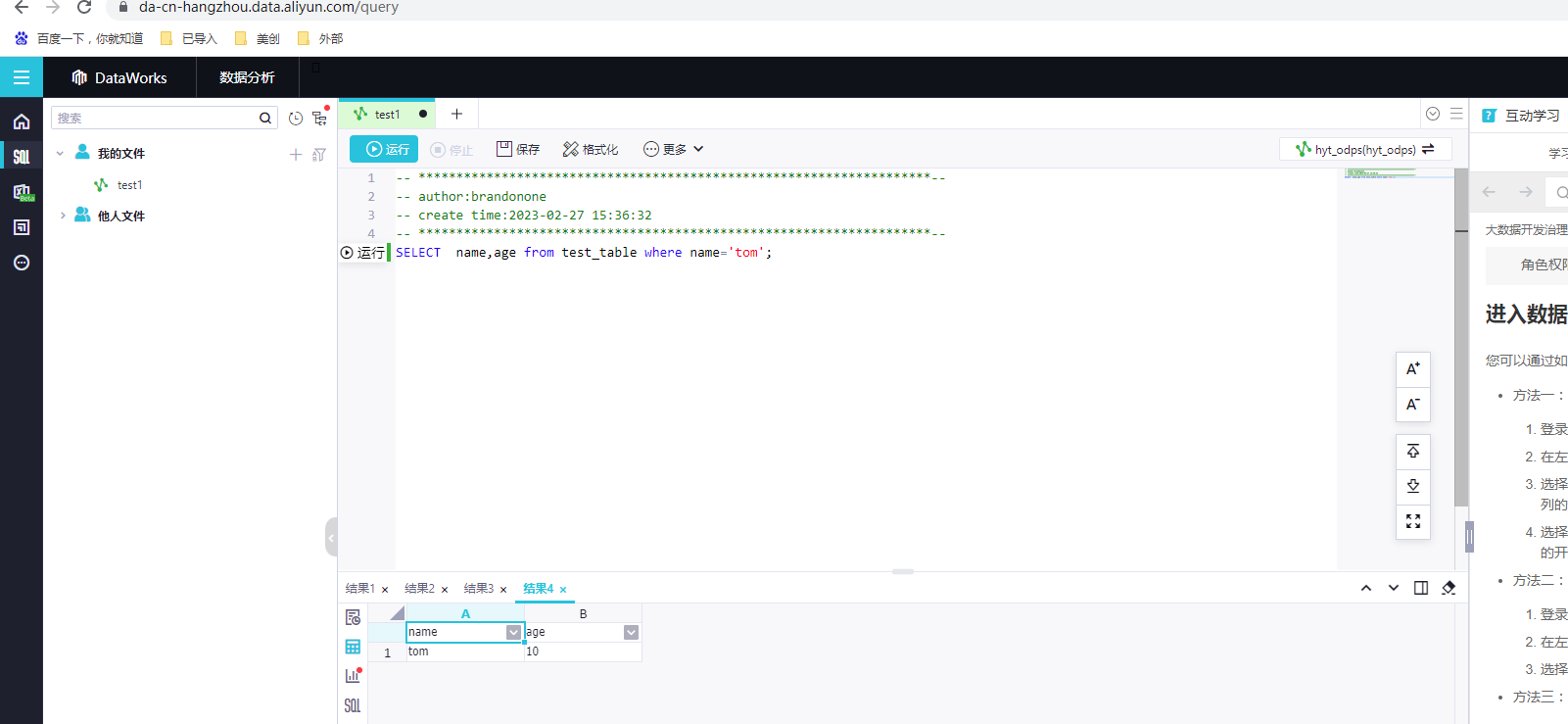
Task: Open the table tree icon with red dot
Action: tap(320, 117)
